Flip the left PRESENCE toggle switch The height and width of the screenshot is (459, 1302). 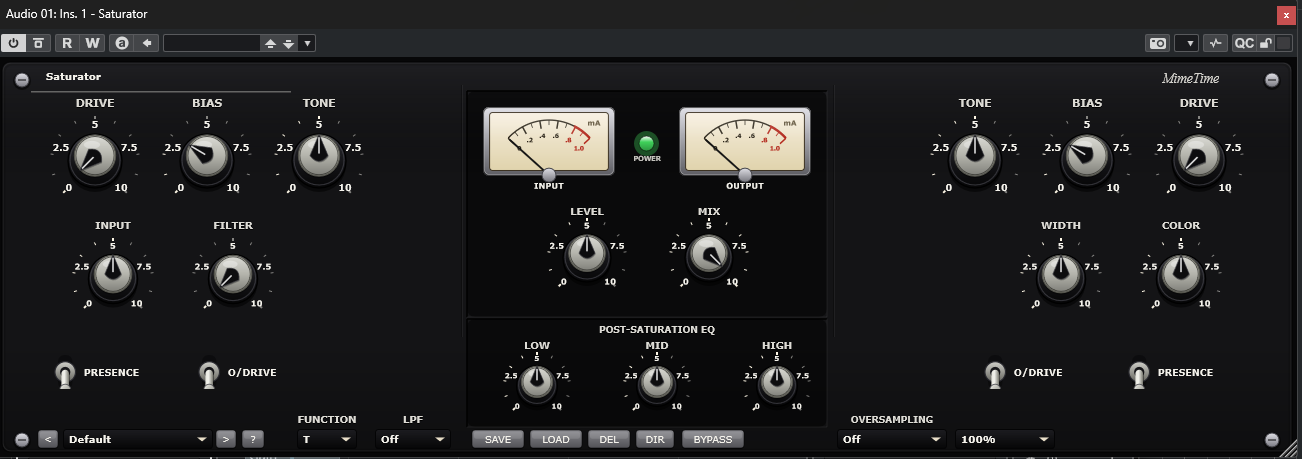[65, 374]
